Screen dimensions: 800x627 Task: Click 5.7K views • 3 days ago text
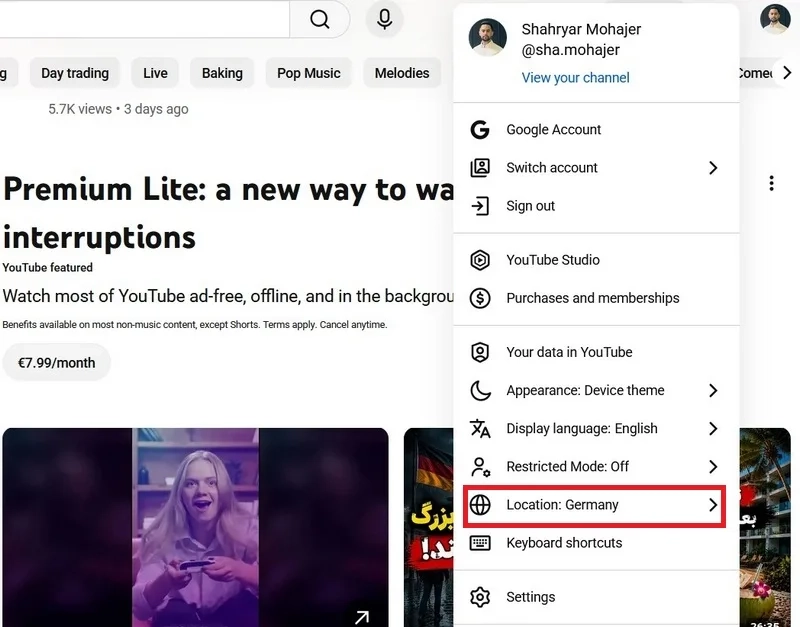(x=118, y=109)
